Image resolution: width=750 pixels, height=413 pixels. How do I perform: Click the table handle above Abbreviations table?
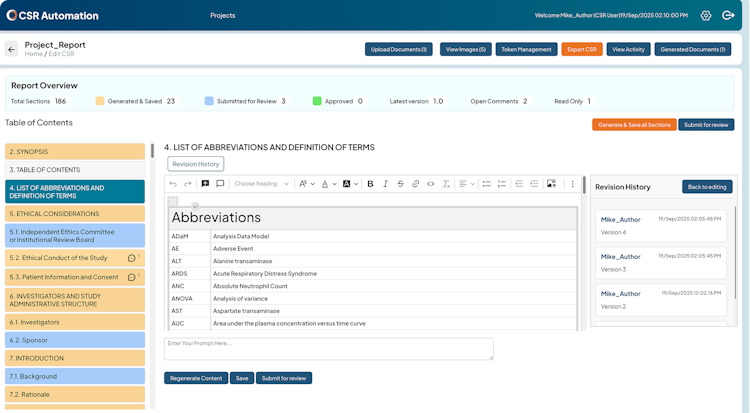(173, 201)
